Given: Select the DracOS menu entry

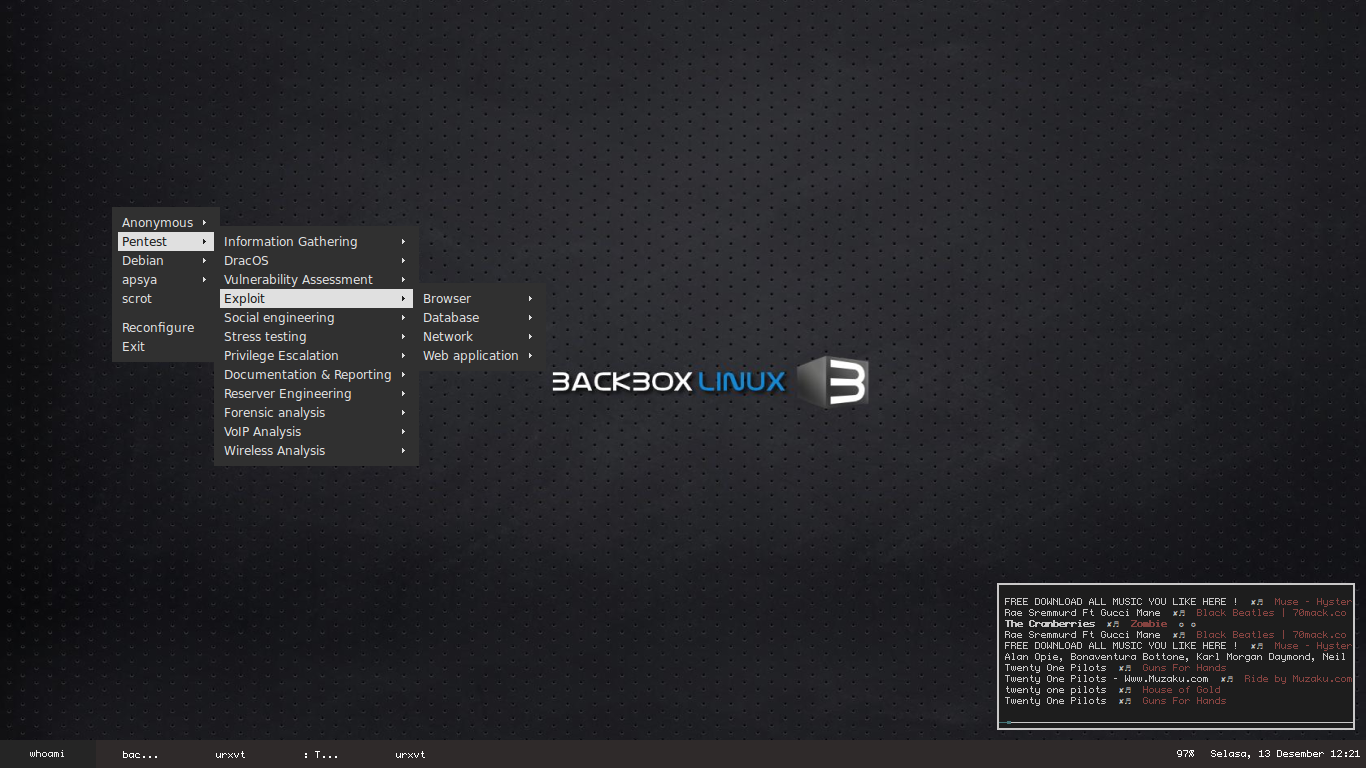Looking at the screenshot, I should [246, 260].
